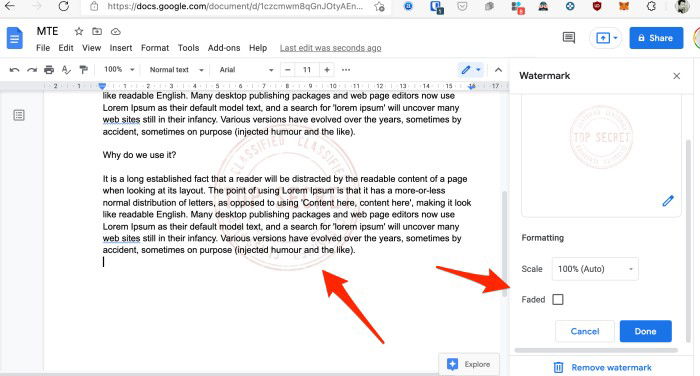Viewport: 700px width, 376px height.
Task: Click the red shield extension icon
Action: click(597, 6)
